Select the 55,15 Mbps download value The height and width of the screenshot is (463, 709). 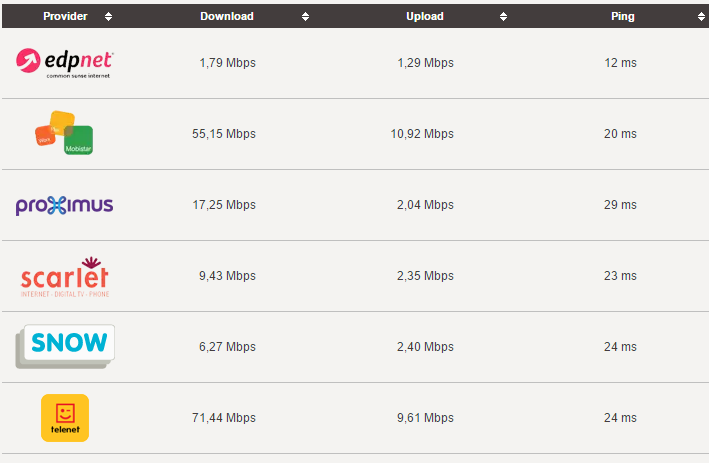[224, 134]
